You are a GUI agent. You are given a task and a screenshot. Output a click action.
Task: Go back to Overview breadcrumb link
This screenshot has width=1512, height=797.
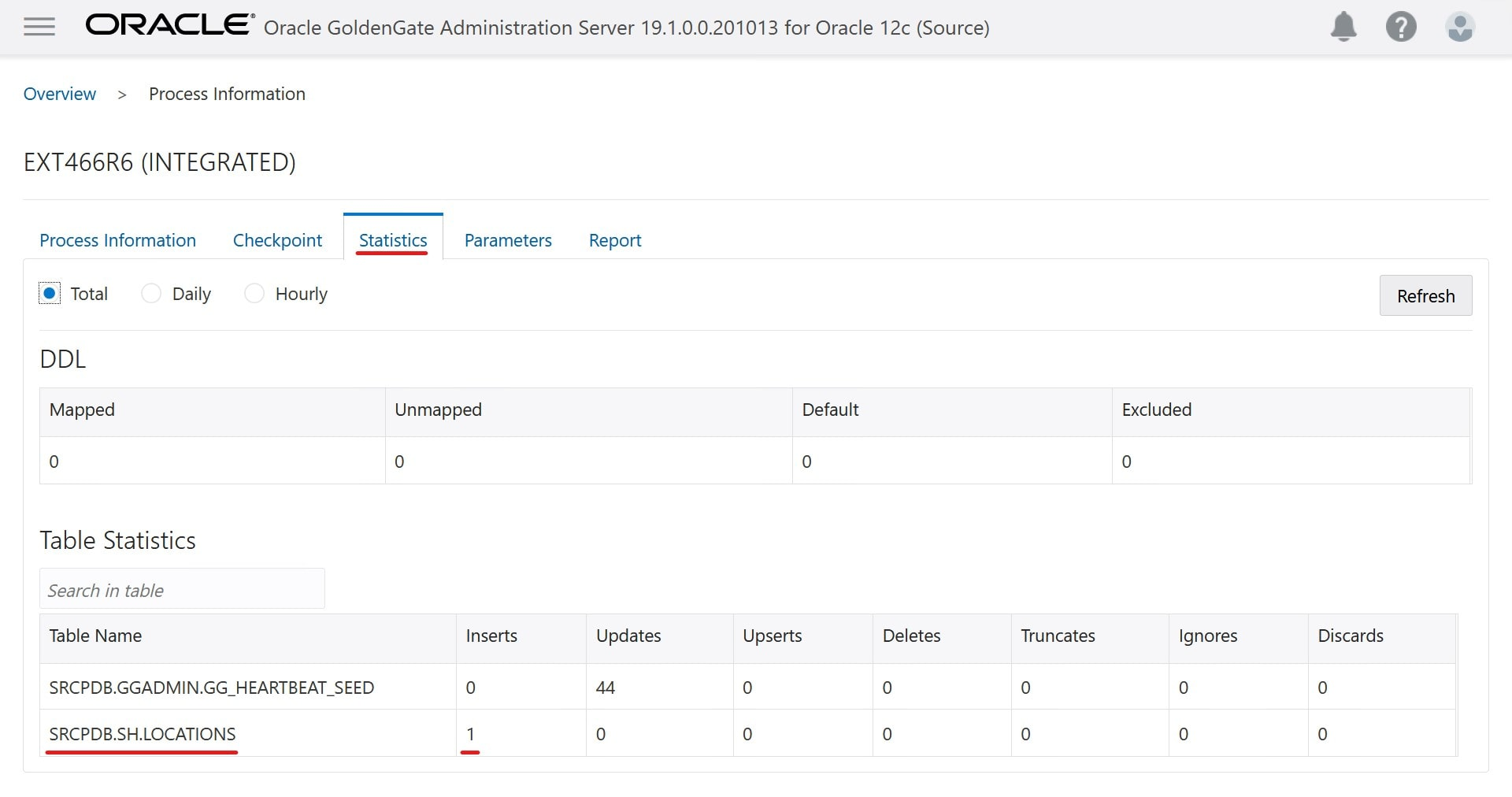[x=60, y=94]
